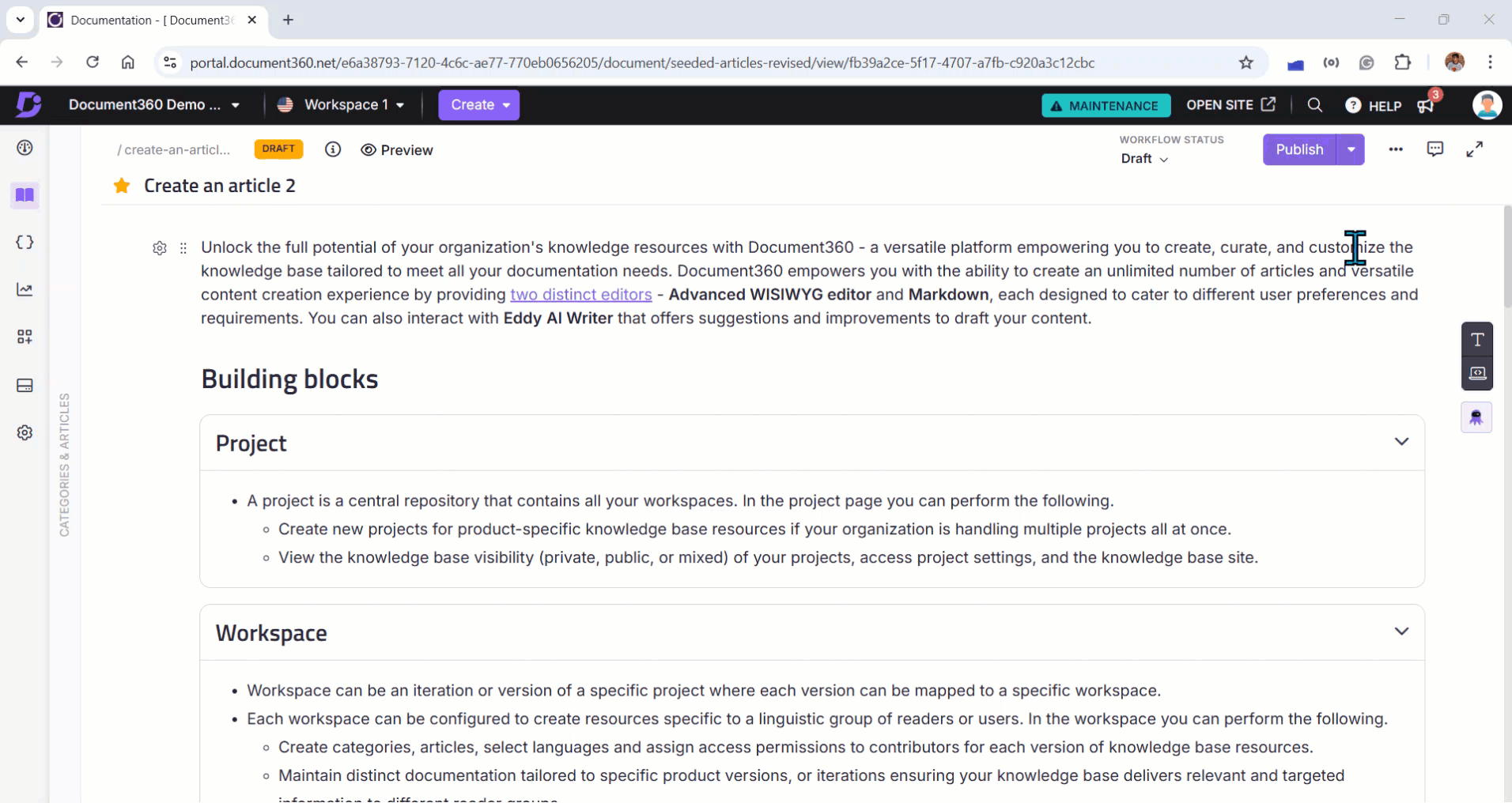
Task: Bookmark this page with the browser star
Action: tap(1246, 62)
